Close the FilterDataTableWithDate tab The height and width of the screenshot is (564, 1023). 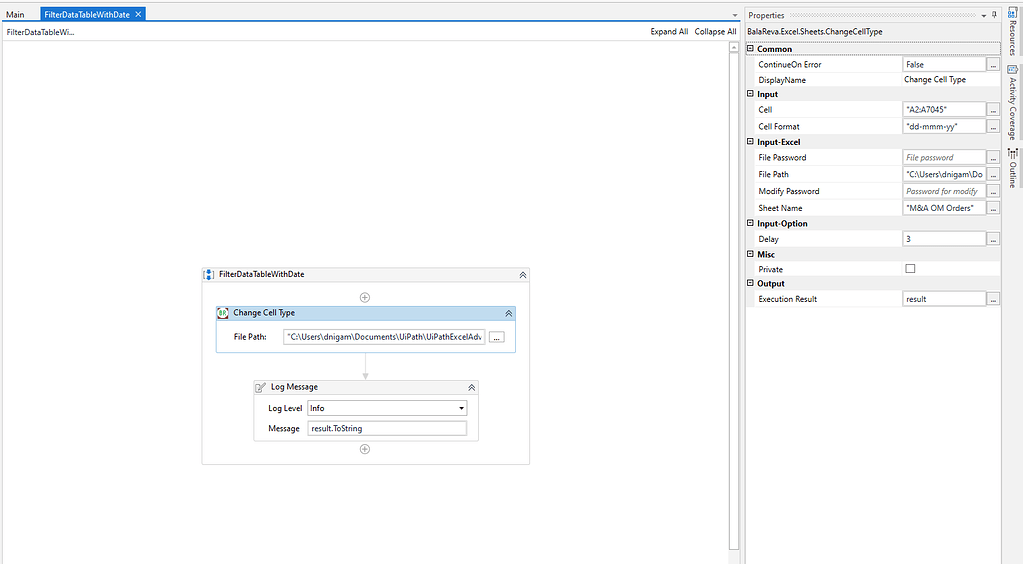138,14
